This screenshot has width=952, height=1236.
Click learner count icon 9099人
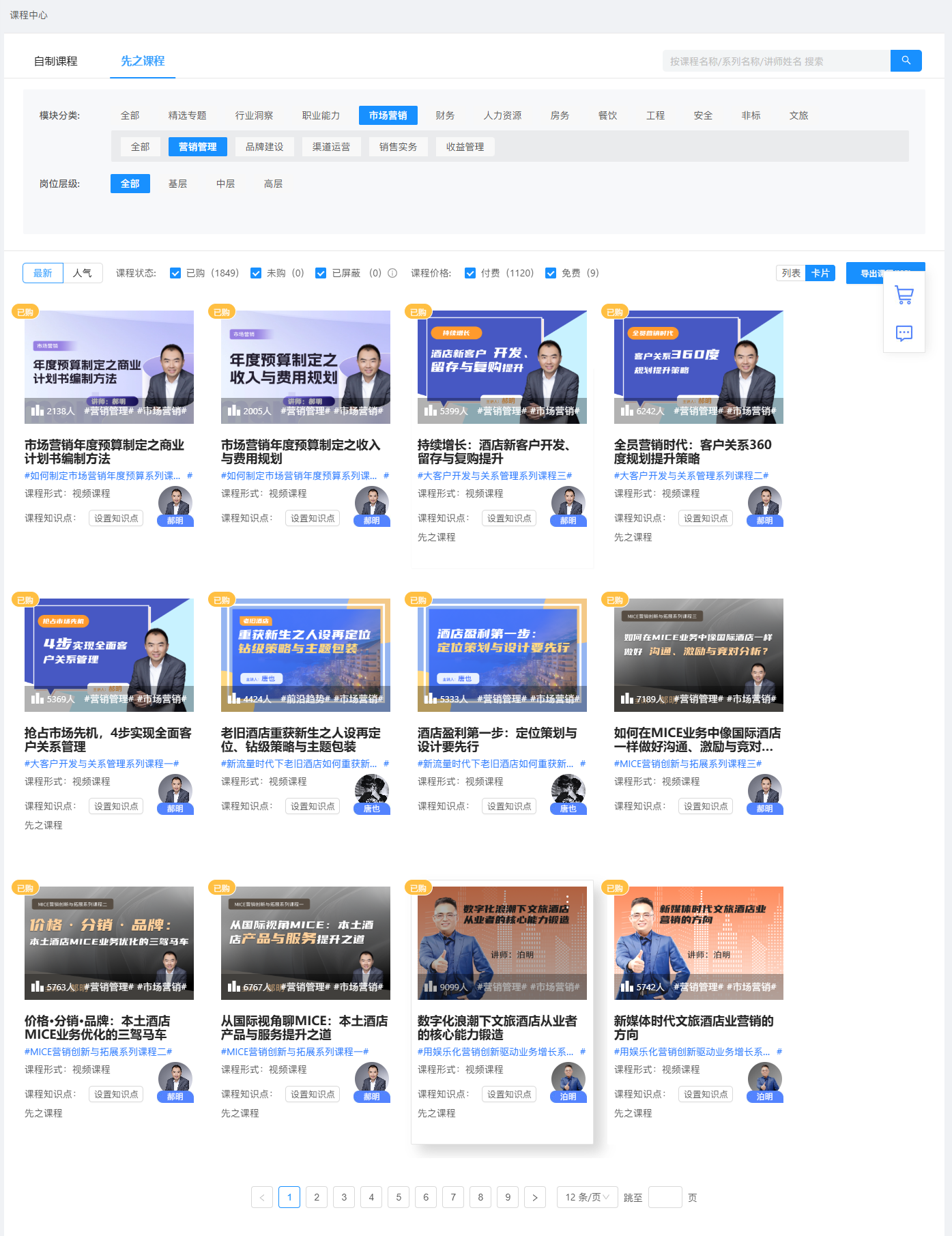point(431,986)
